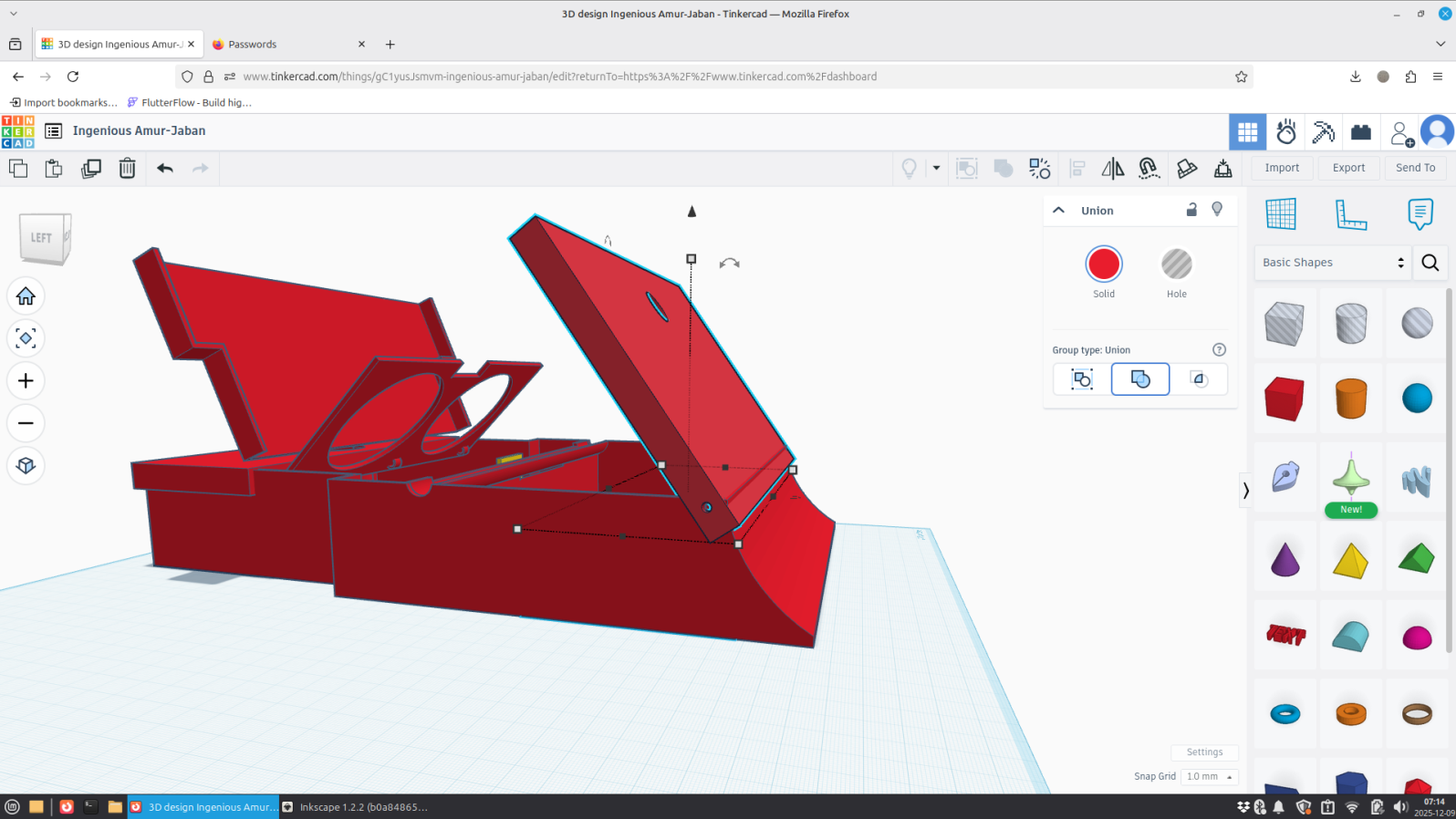1456x819 pixels.
Task: Click the Home view icon
Action: 26,296
